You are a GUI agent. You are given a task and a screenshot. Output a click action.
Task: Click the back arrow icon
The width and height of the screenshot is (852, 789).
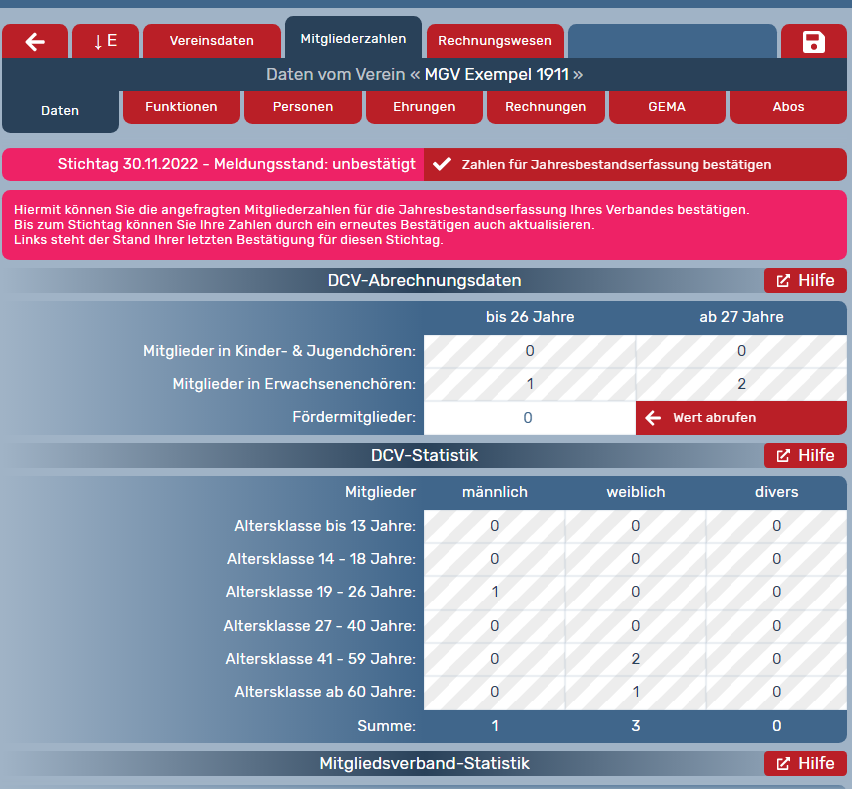[35, 41]
